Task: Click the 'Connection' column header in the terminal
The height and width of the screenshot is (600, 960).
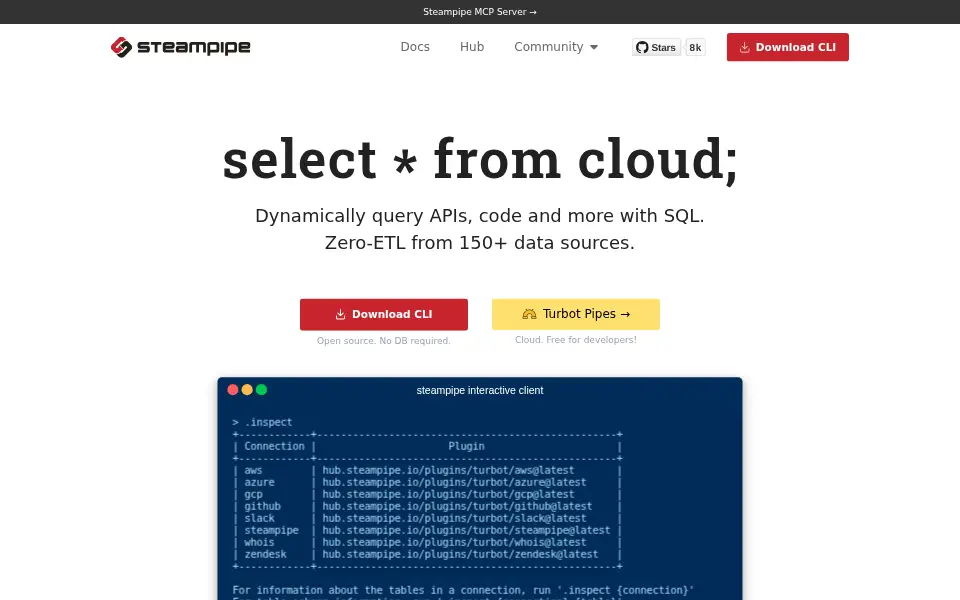Action: click(274, 446)
